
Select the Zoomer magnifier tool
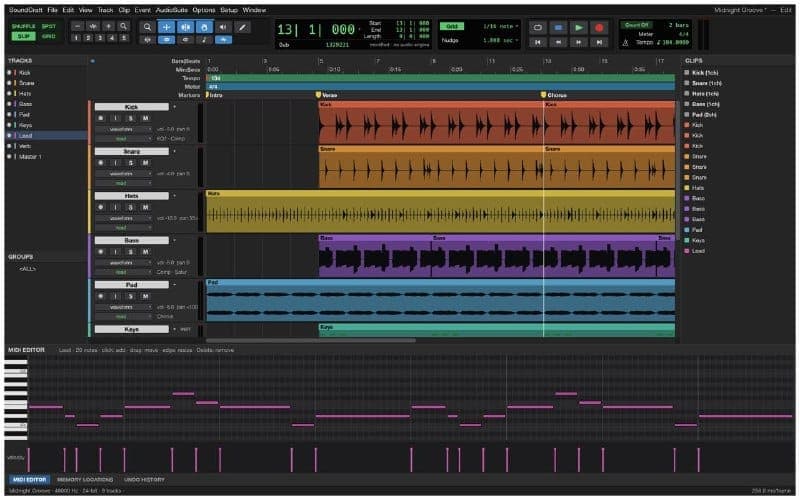click(147, 27)
